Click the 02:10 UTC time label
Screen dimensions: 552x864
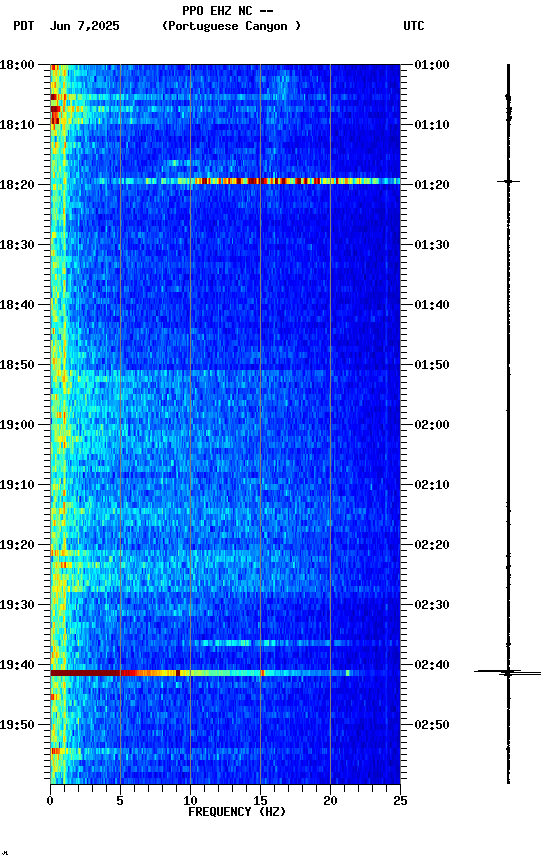pos(432,485)
